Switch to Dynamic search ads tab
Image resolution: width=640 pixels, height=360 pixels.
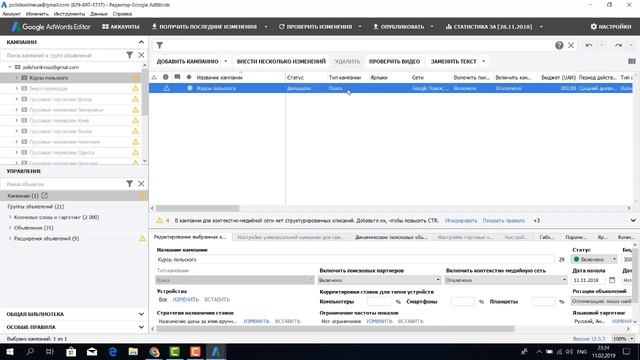click(391, 237)
